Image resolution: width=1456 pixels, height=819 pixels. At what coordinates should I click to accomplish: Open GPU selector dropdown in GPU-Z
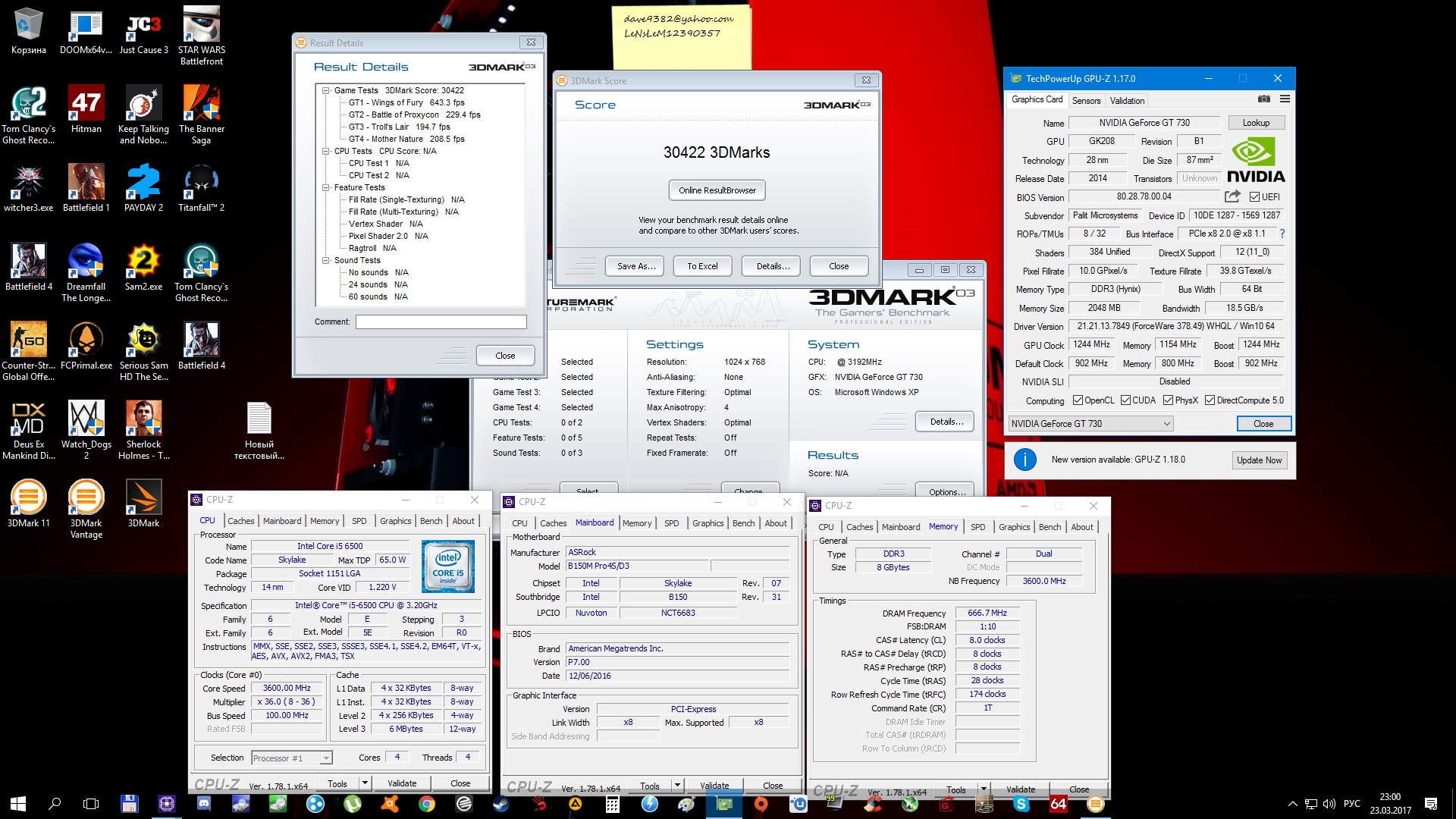coord(1090,424)
